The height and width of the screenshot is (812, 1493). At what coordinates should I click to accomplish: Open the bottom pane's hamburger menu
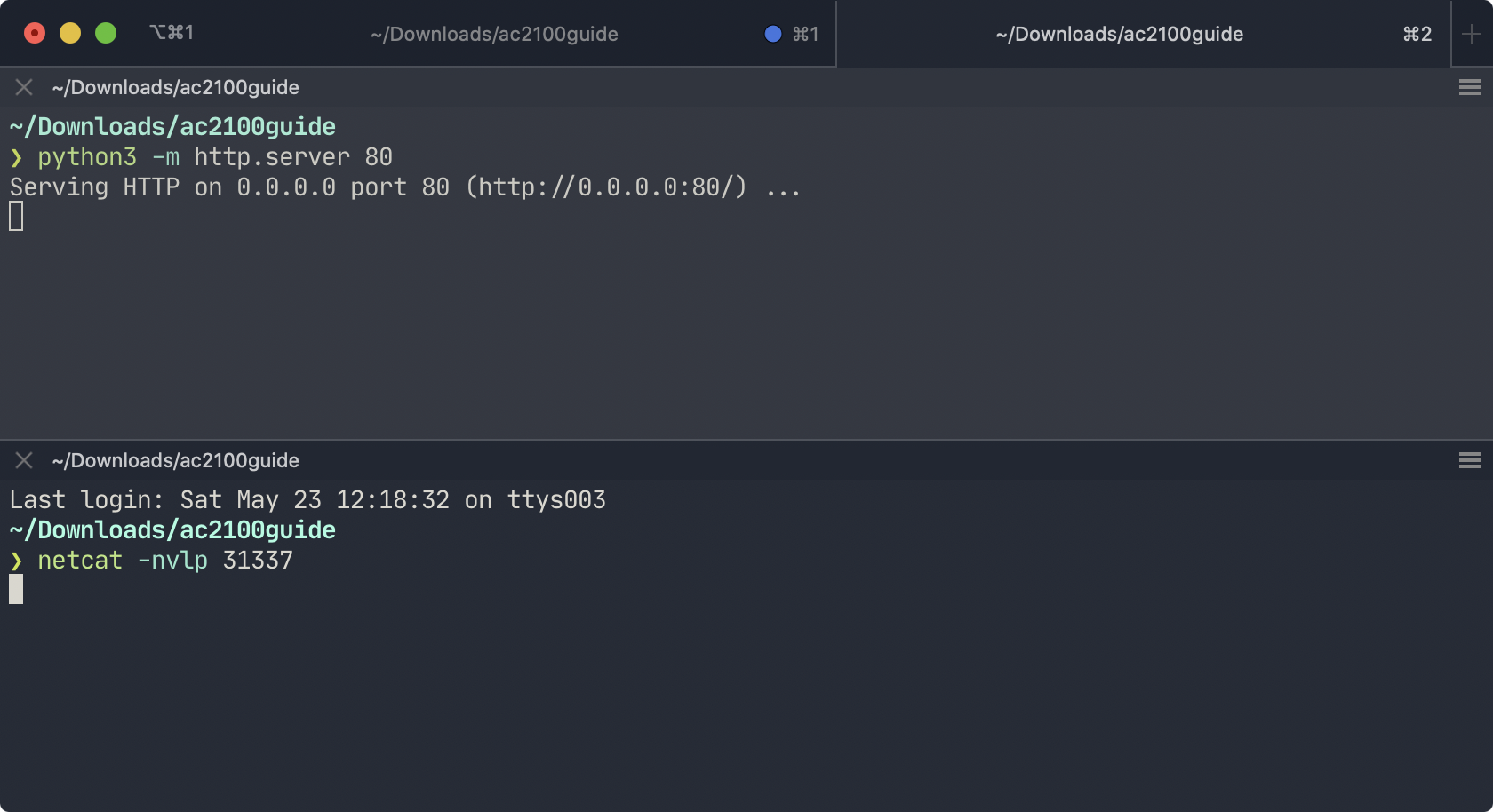[1470, 460]
